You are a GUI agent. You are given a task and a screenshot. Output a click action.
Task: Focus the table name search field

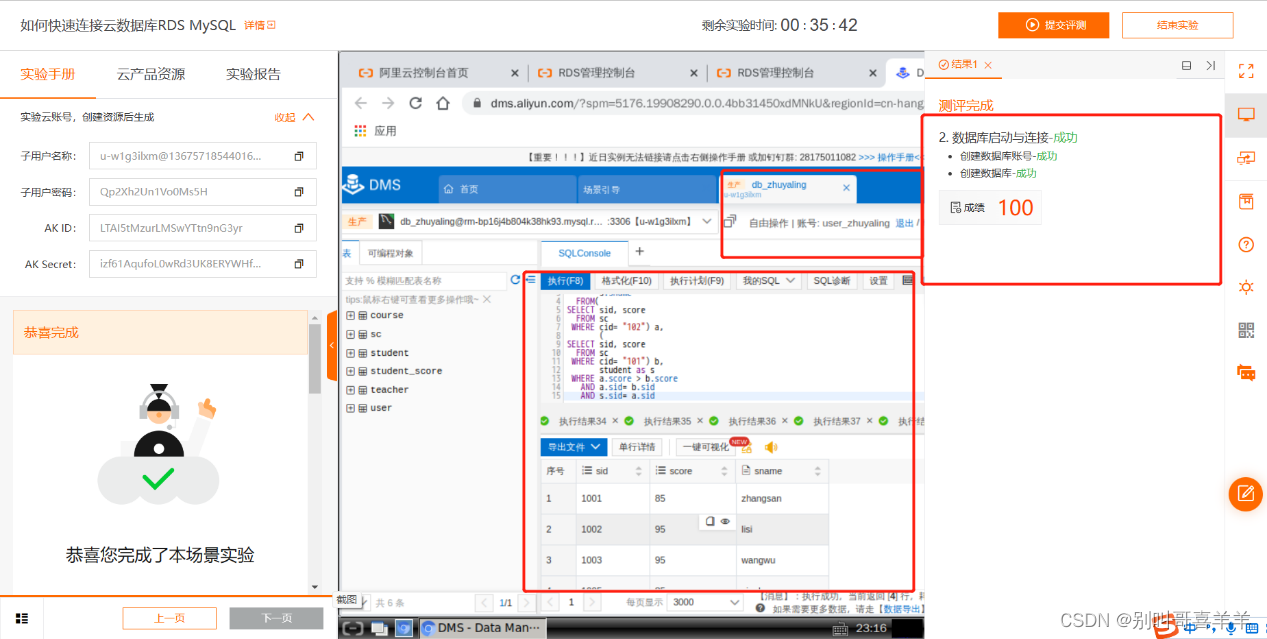(423, 281)
